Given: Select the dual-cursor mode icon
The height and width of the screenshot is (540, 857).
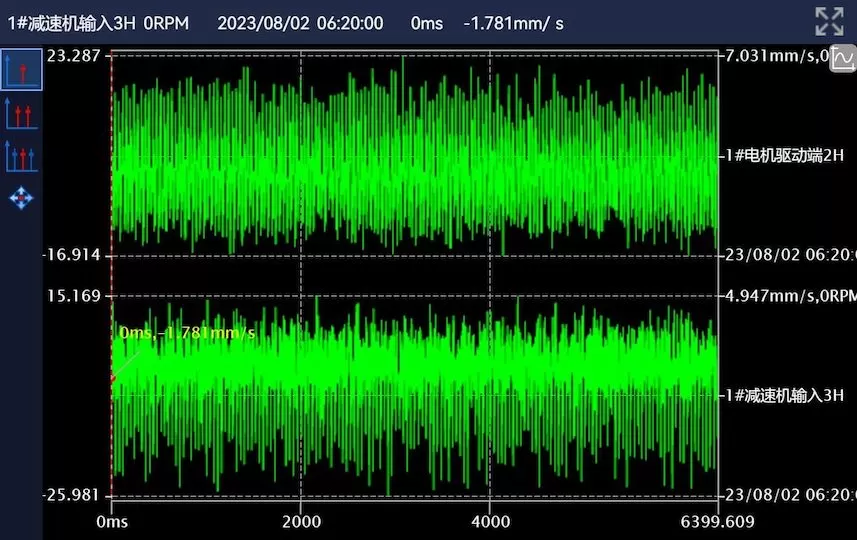Looking at the screenshot, I should point(21,114).
